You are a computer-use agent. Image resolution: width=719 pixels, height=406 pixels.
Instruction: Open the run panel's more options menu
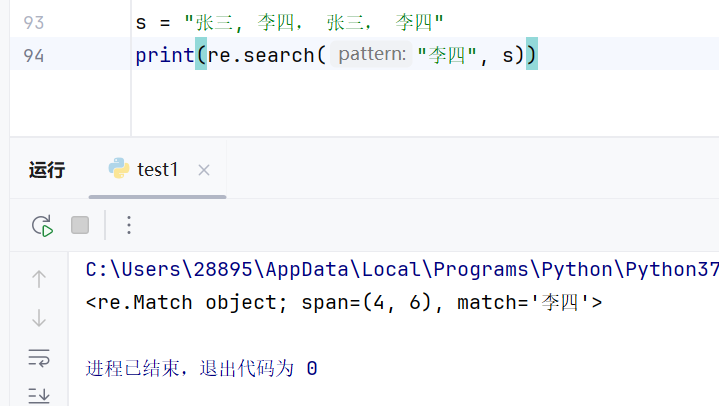[129, 225]
